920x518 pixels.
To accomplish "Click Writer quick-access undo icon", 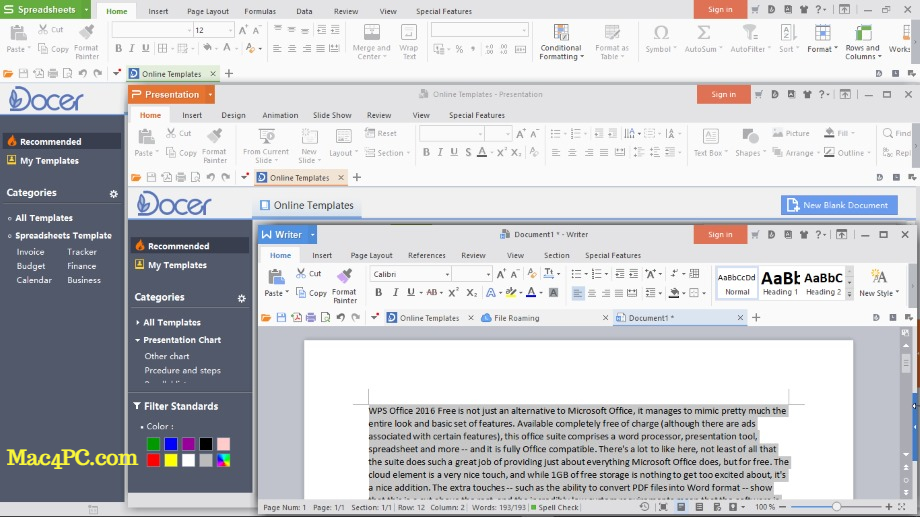I will point(340,317).
